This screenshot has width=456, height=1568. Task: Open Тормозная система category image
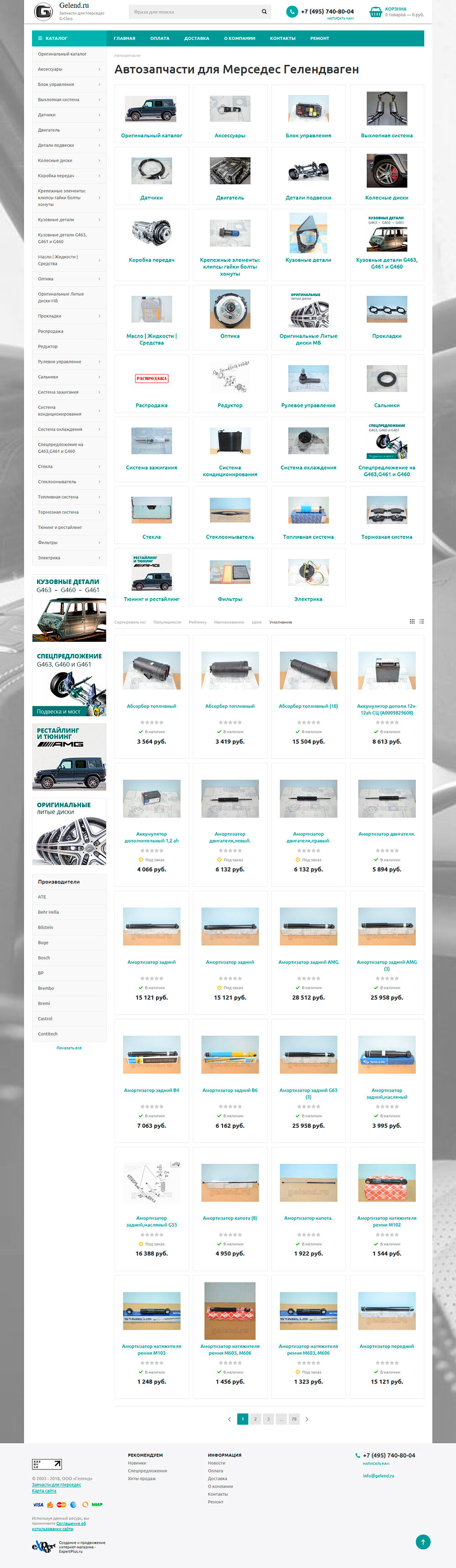(387, 510)
